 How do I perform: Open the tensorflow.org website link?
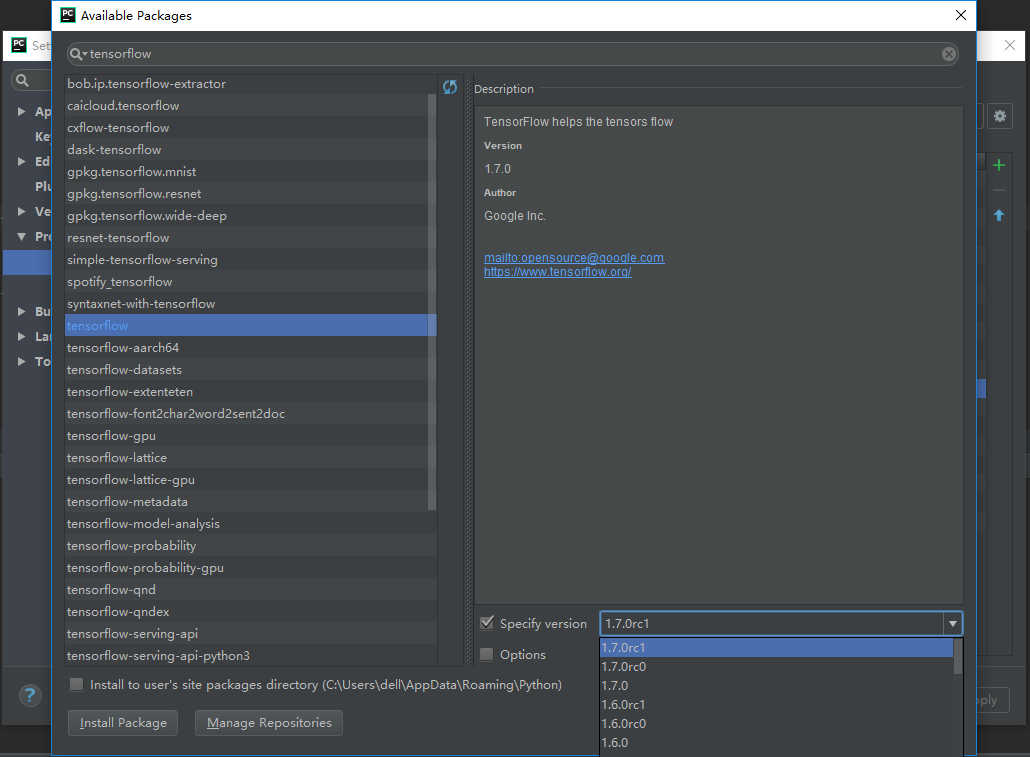pos(558,271)
